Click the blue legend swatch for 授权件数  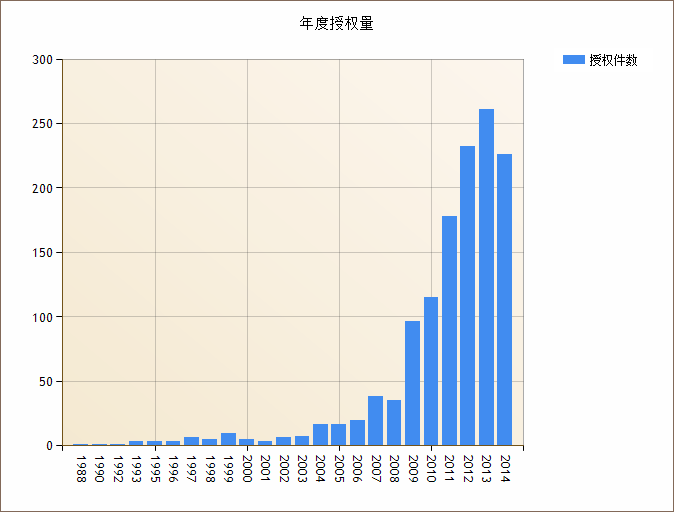573,60
